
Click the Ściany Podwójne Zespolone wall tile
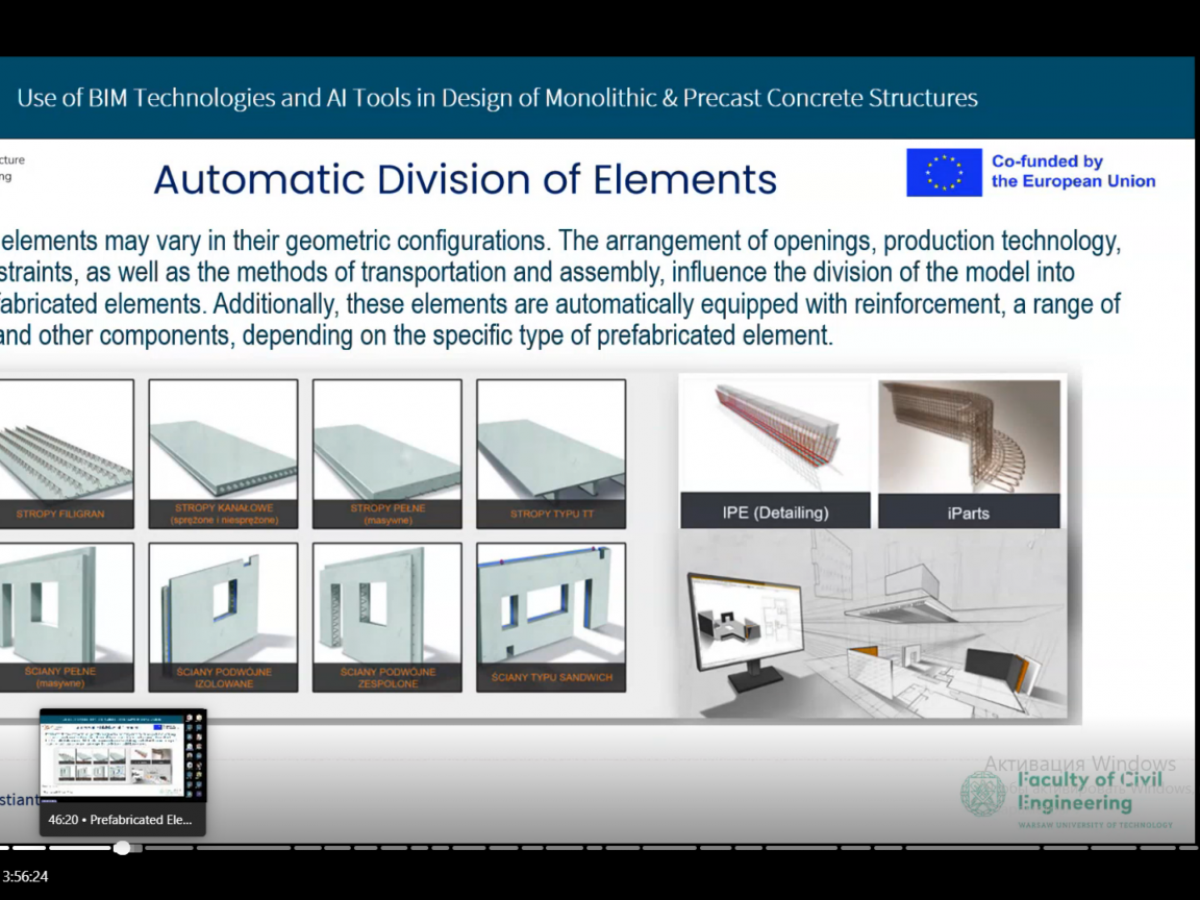[x=387, y=617]
